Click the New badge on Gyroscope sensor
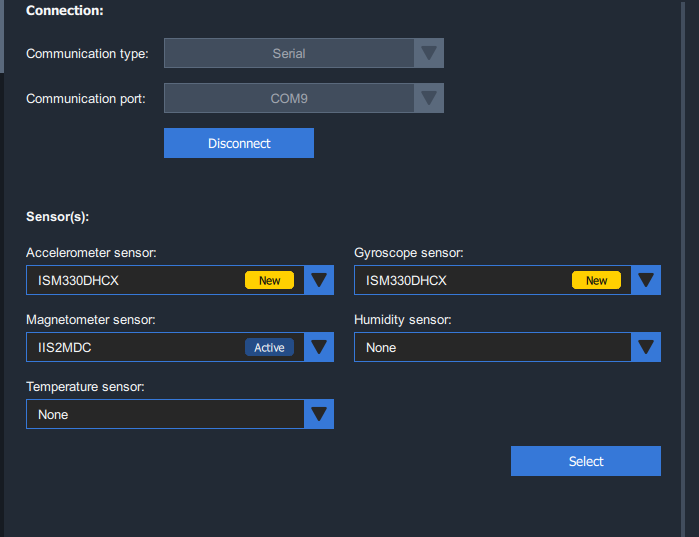This screenshot has width=699, height=537. (597, 280)
